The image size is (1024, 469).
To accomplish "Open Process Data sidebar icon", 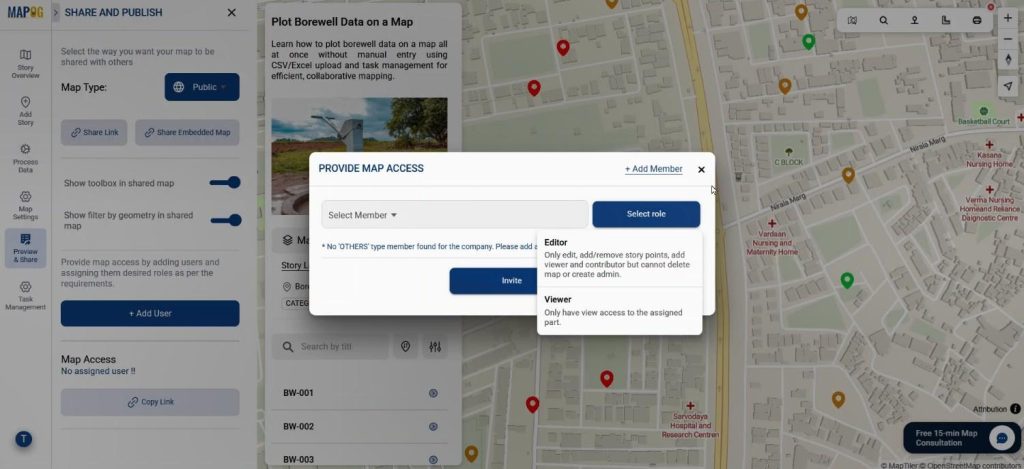I will (x=25, y=158).
